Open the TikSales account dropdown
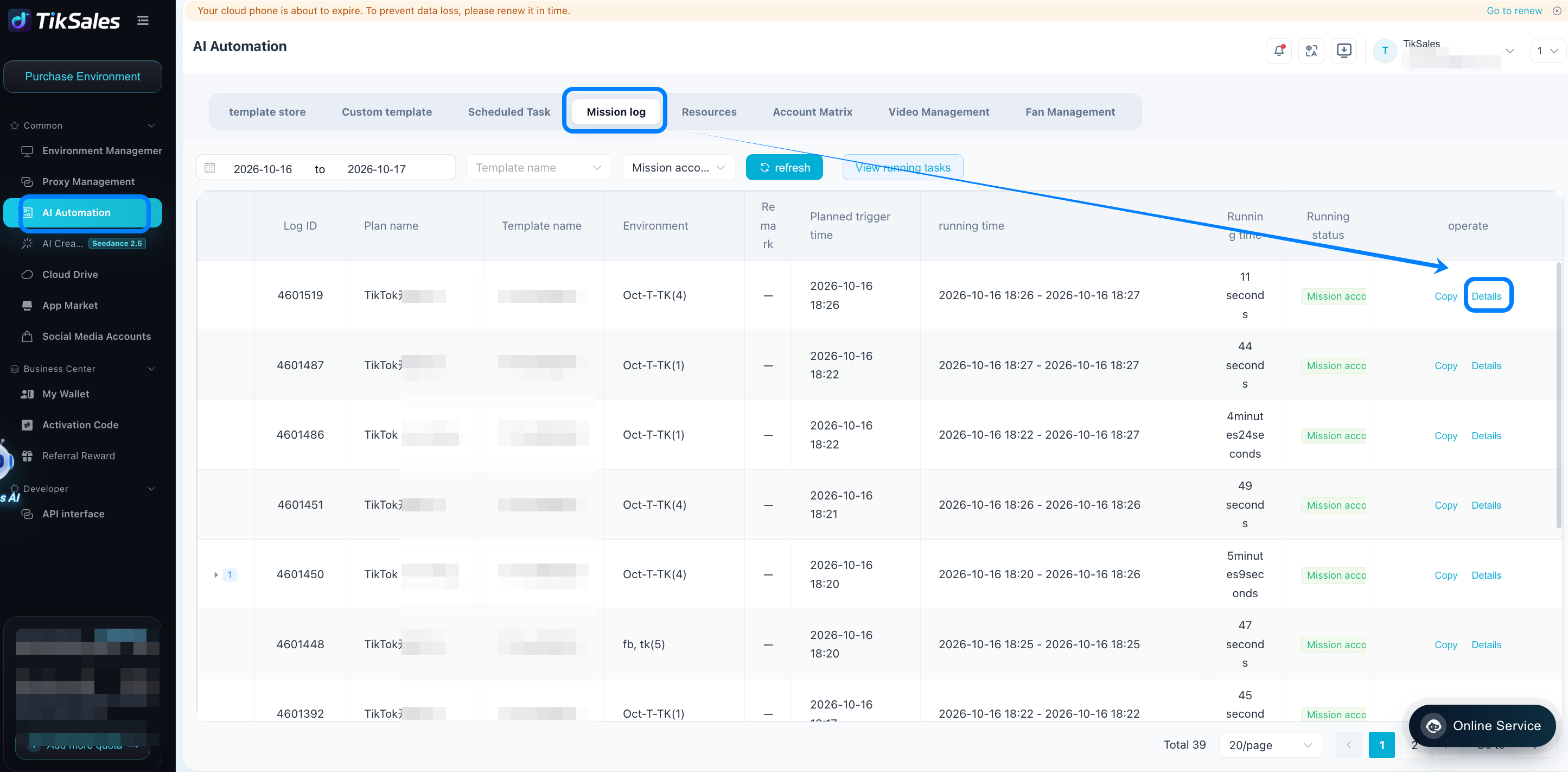This screenshot has height=772, width=1568. [x=1510, y=50]
